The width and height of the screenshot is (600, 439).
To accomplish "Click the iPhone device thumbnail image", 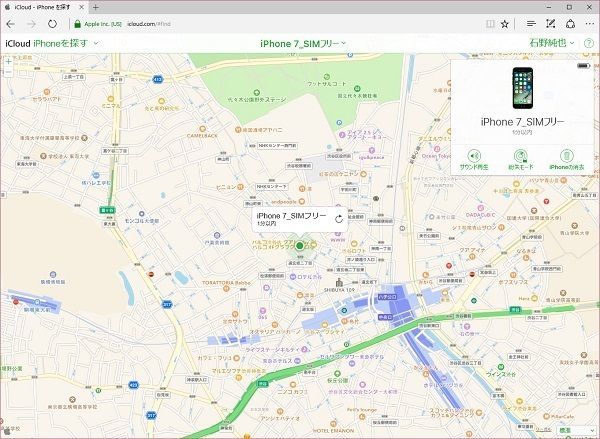I will [x=523, y=88].
